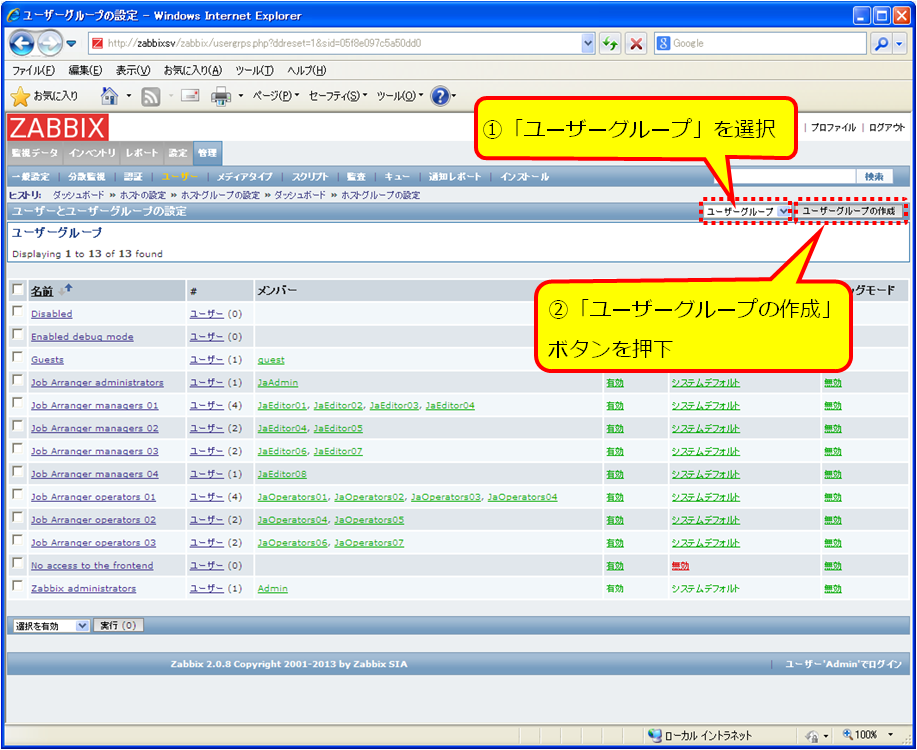Click the Read Mail envelope icon
Viewport: 917px width, 750px height.
190,96
